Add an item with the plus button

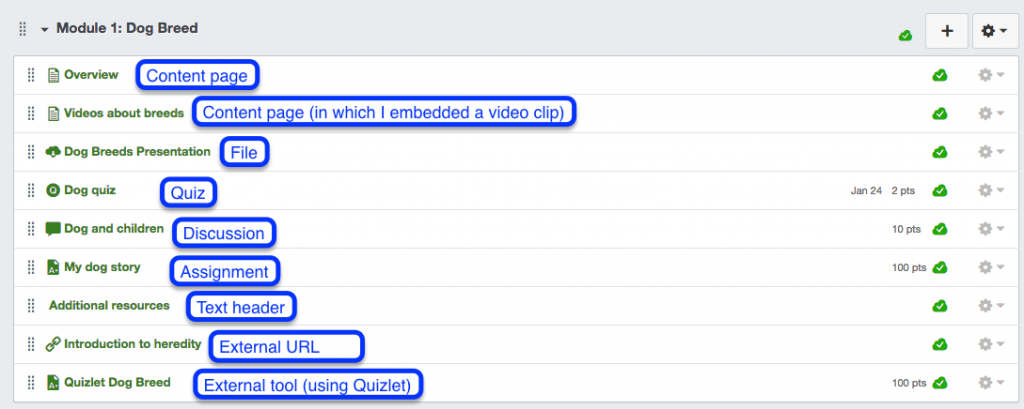pyautogui.click(x=945, y=32)
